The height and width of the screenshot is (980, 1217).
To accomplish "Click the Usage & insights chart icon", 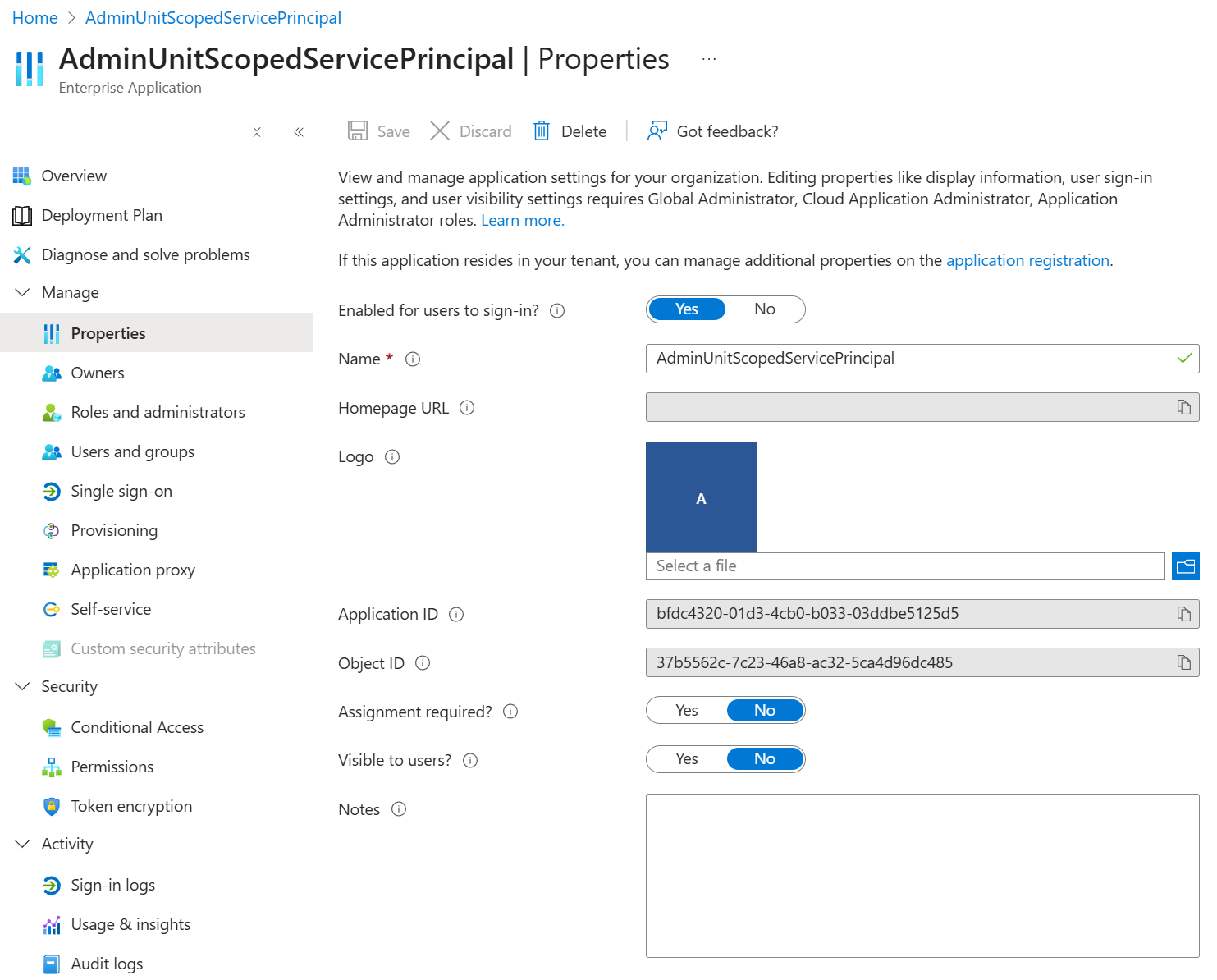I will click(52, 924).
